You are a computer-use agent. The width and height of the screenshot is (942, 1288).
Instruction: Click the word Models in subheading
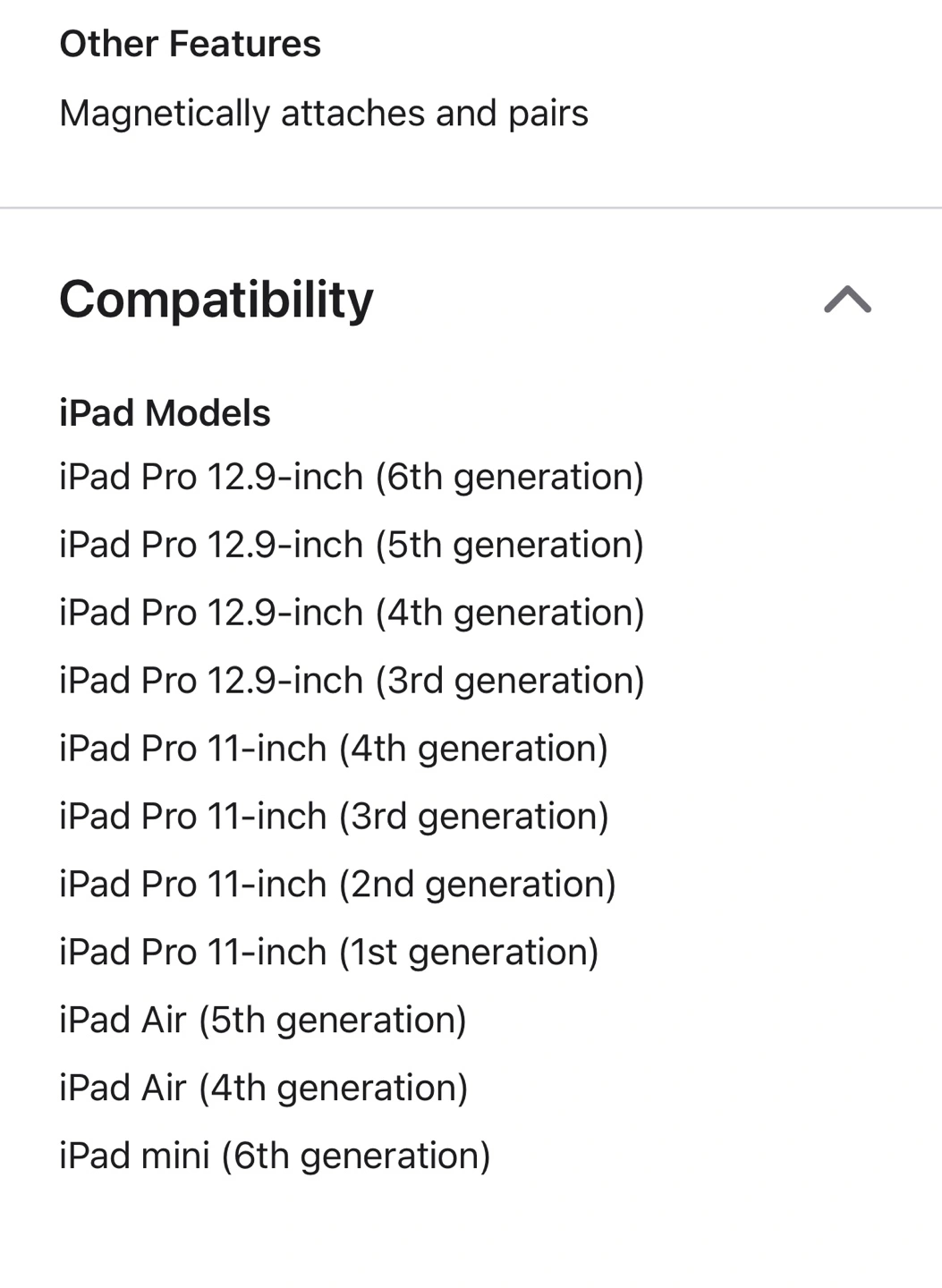[208, 413]
